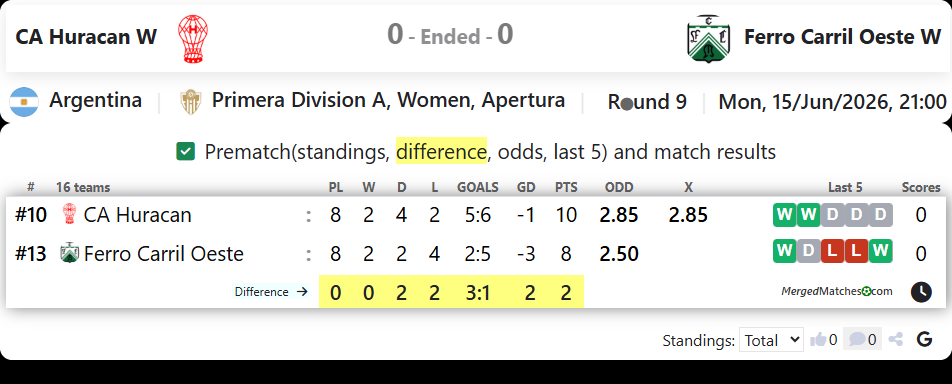952x384 pixels.
Task: Click small Huracan crest in standings row
Action: click(70, 214)
